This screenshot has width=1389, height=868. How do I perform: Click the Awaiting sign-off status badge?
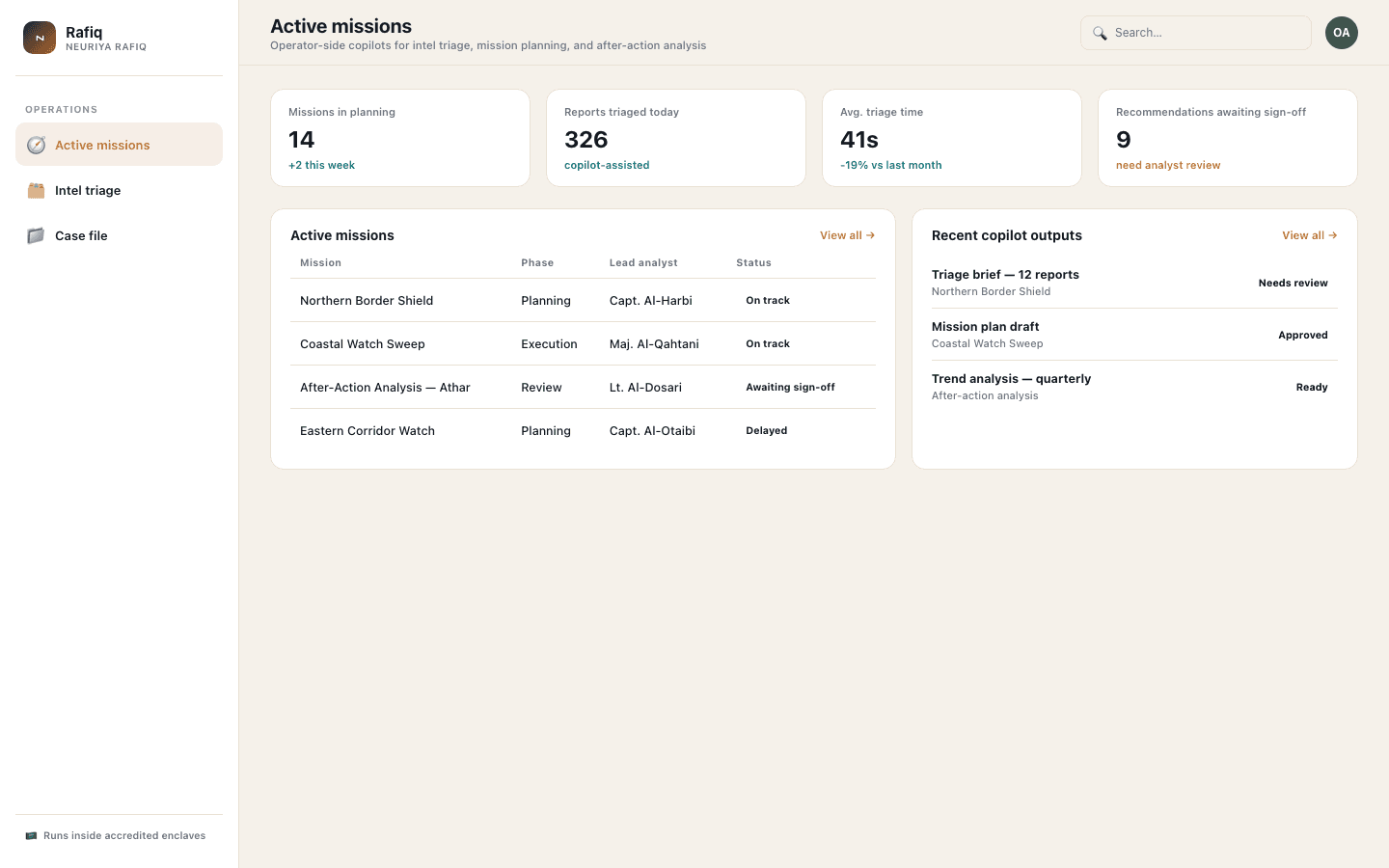click(790, 387)
